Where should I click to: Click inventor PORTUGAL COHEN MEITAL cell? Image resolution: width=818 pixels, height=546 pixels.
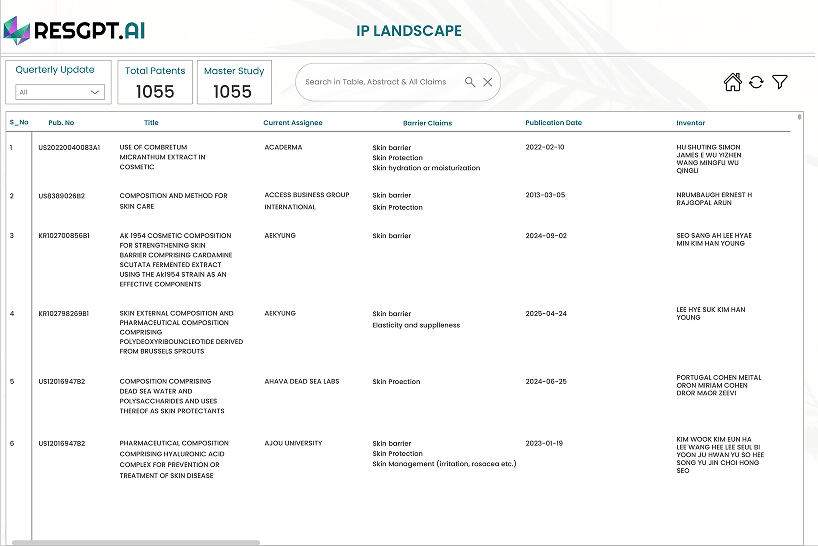coord(719,385)
